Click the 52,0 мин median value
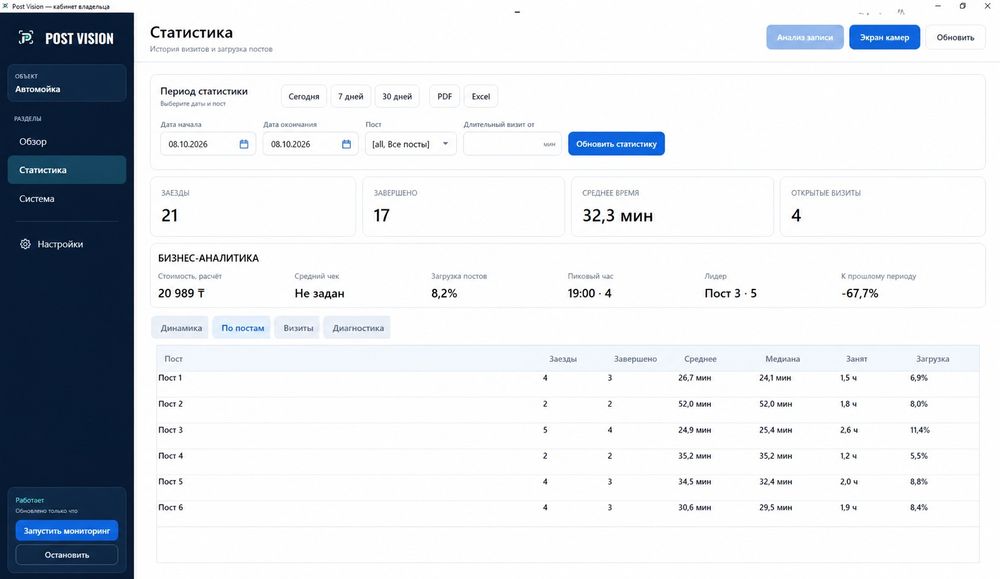Screen dimensions: 1000x579 (776, 404)
